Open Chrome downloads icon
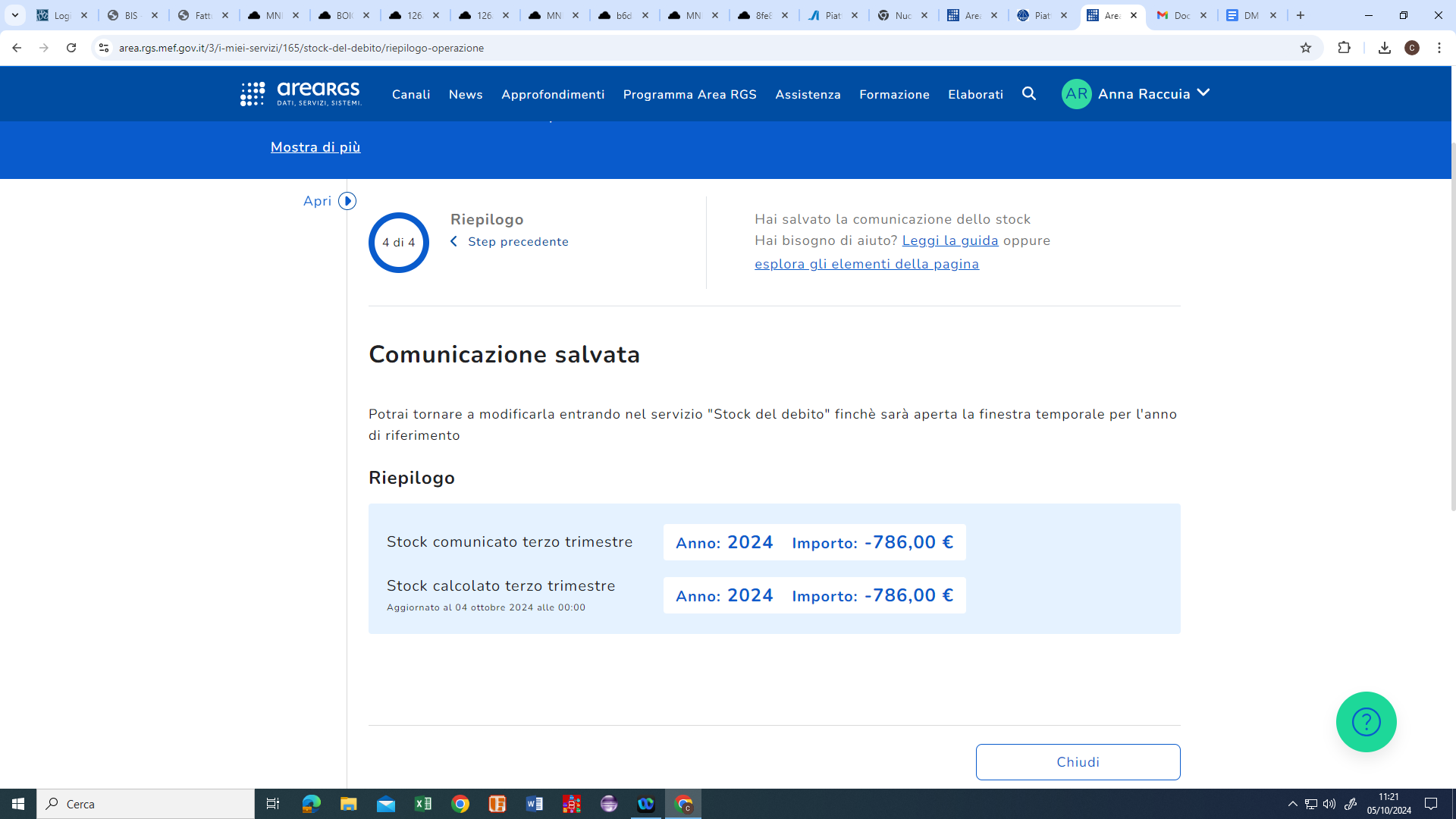The height and width of the screenshot is (819, 1456). coord(1384,48)
